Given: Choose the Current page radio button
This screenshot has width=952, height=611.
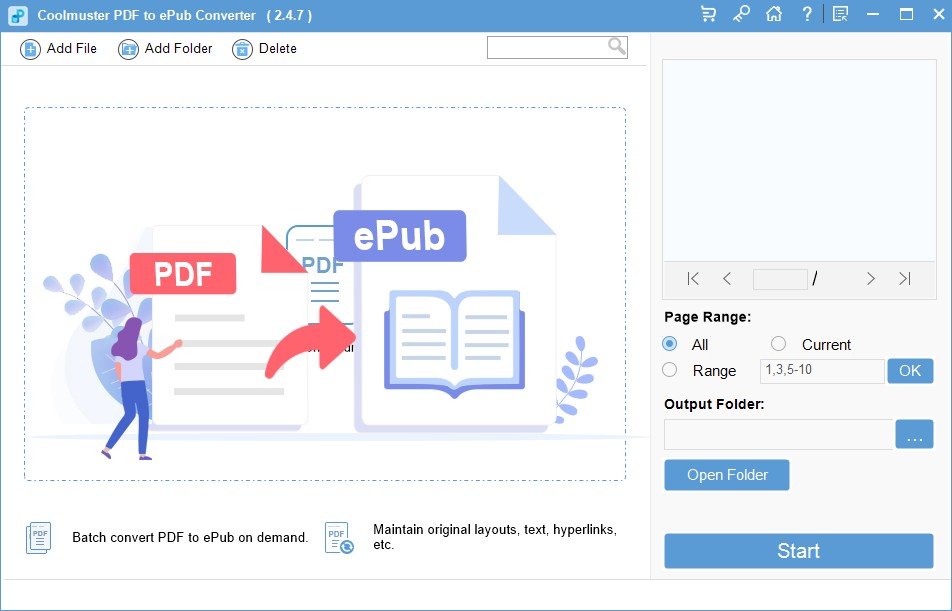Looking at the screenshot, I should (779, 344).
